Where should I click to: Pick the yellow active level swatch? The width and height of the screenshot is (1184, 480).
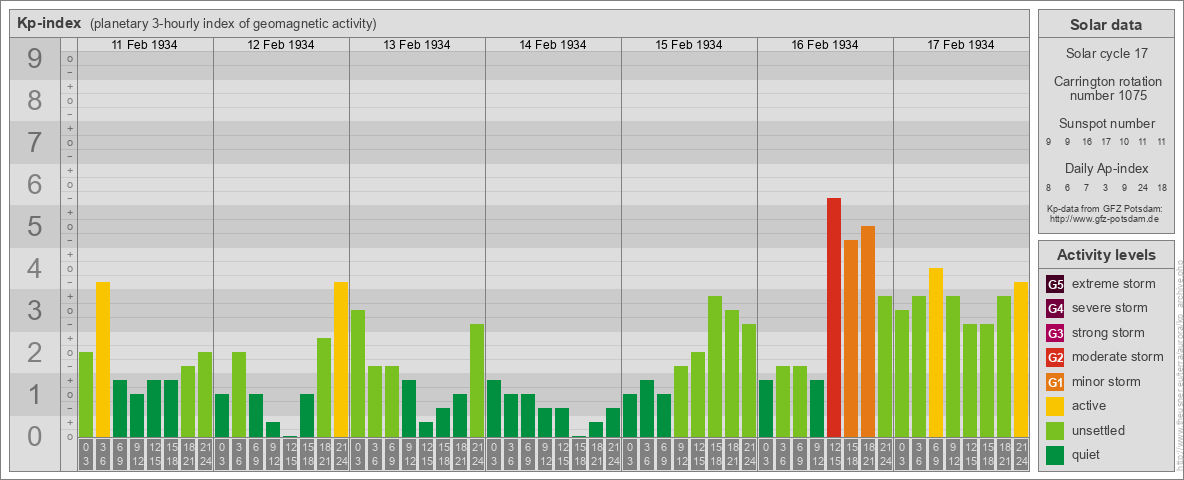pyautogui.click(x=1055, y=406)
